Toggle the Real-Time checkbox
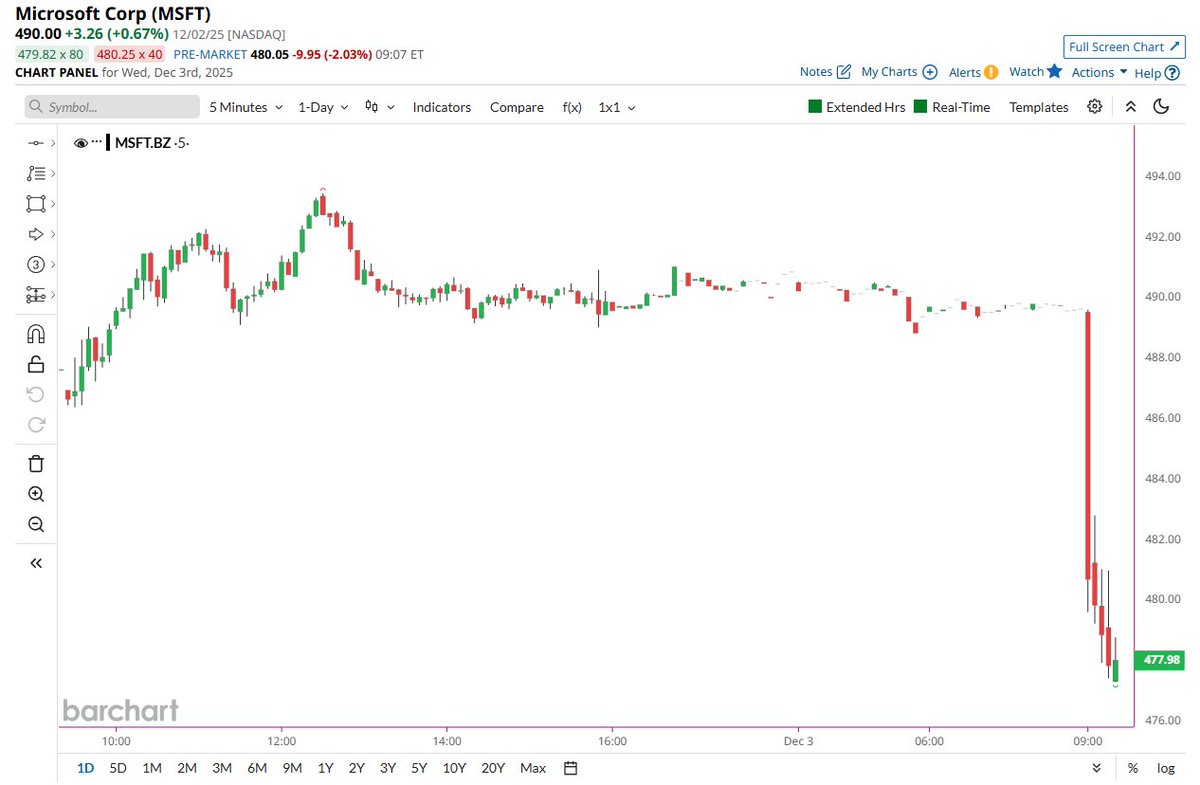Image resolution: width=1200 pixels, height=785 pixels. (952, 107)
